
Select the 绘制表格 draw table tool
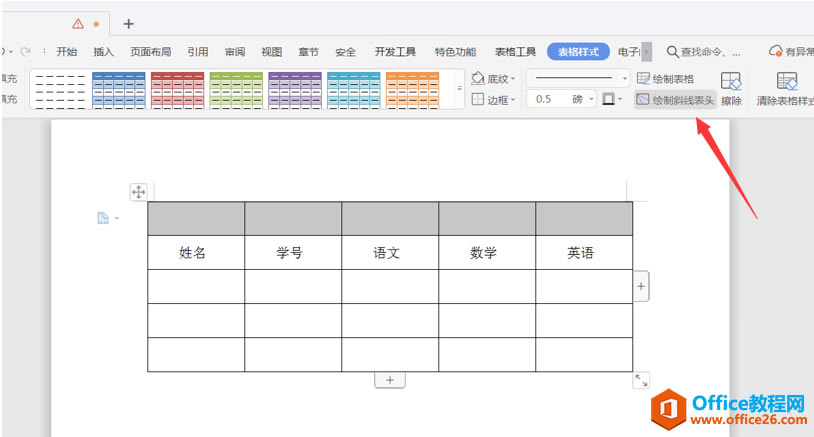(x=666, y=78)
